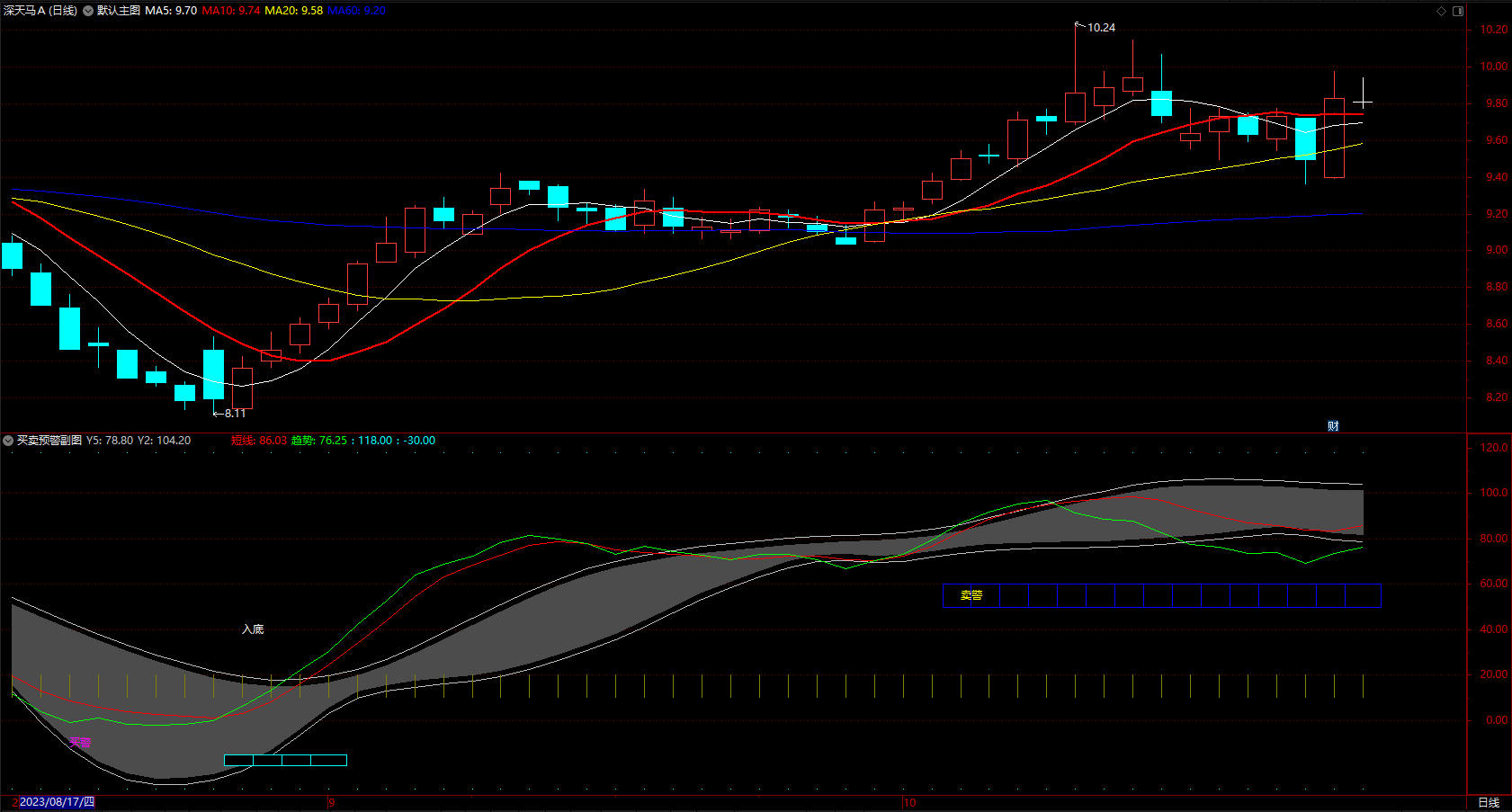Click the 9.00 price axis label

pyautogui.click(x=1497, y=250)
